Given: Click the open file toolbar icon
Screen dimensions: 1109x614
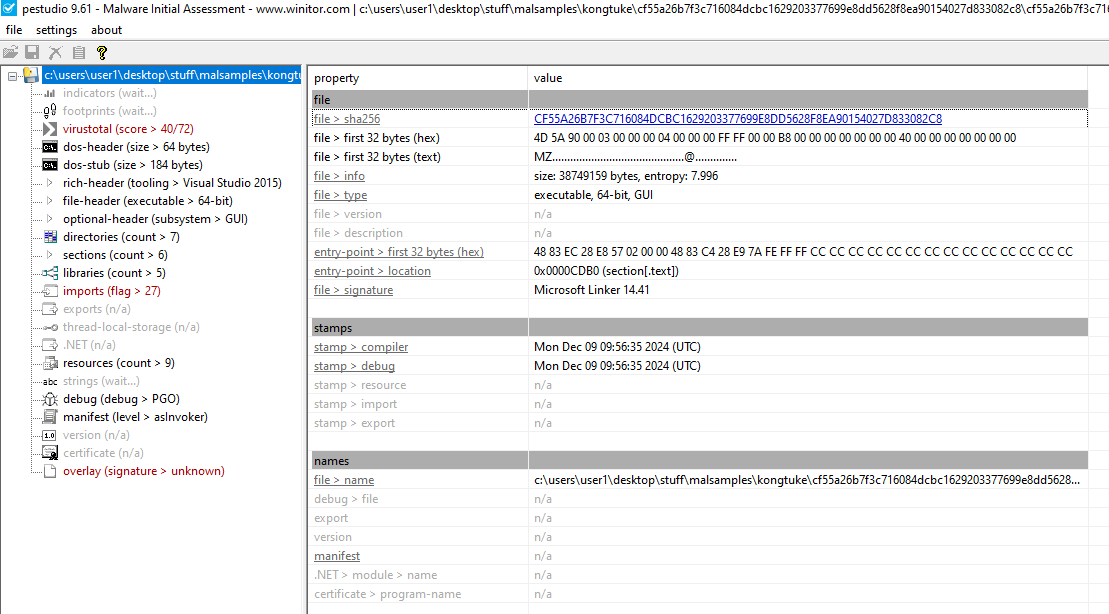Looking at the screenshot, I should pos(10,52).
